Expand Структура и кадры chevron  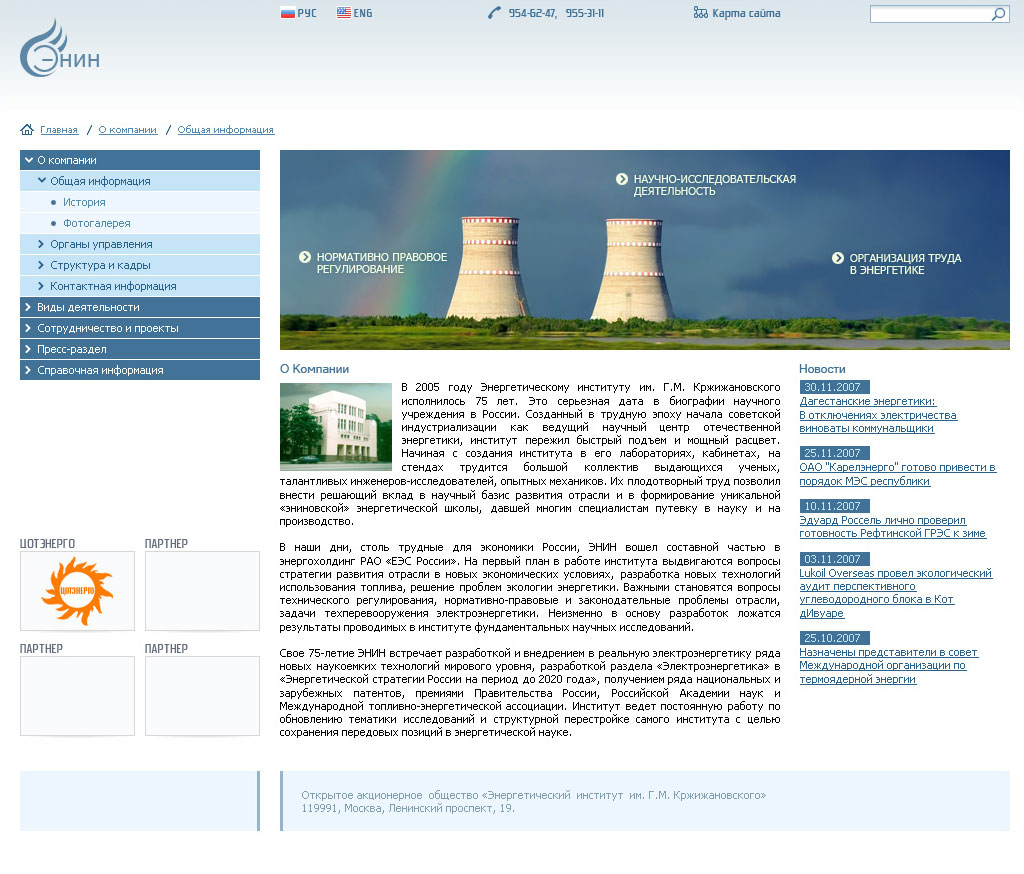click(x=41, y=265)
